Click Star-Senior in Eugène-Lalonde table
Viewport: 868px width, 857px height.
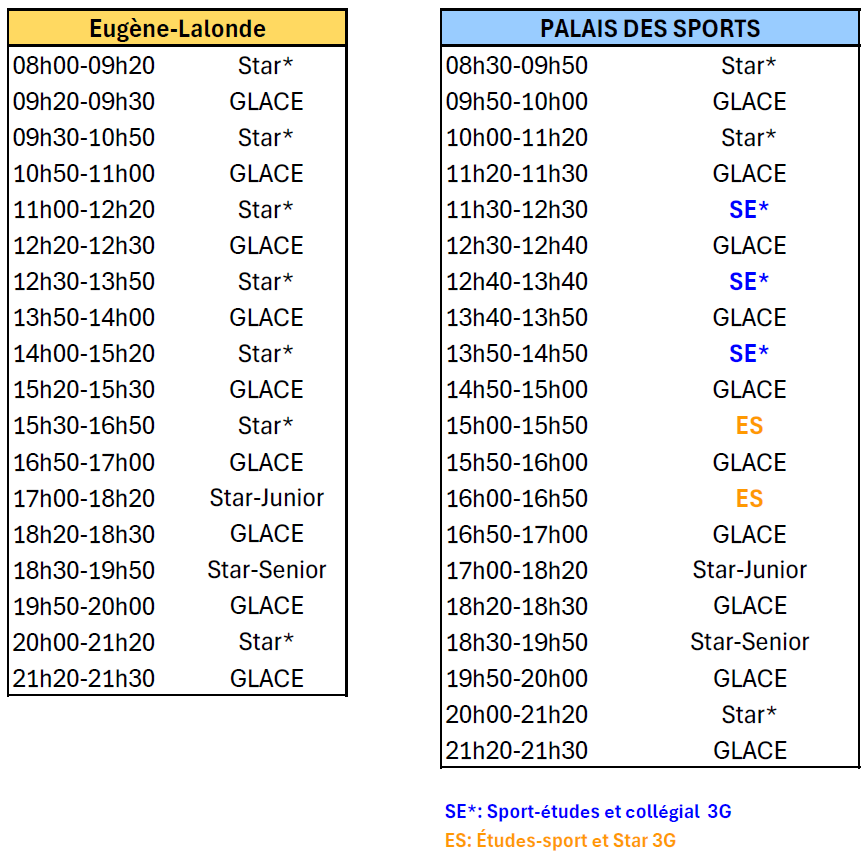(x=266, y=570)
